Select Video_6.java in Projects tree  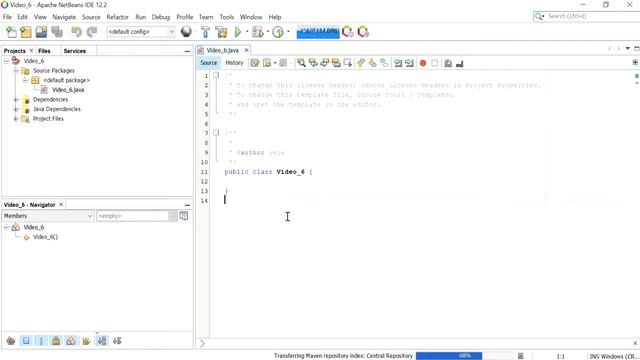pyautogui.click(x=68, y=90)
